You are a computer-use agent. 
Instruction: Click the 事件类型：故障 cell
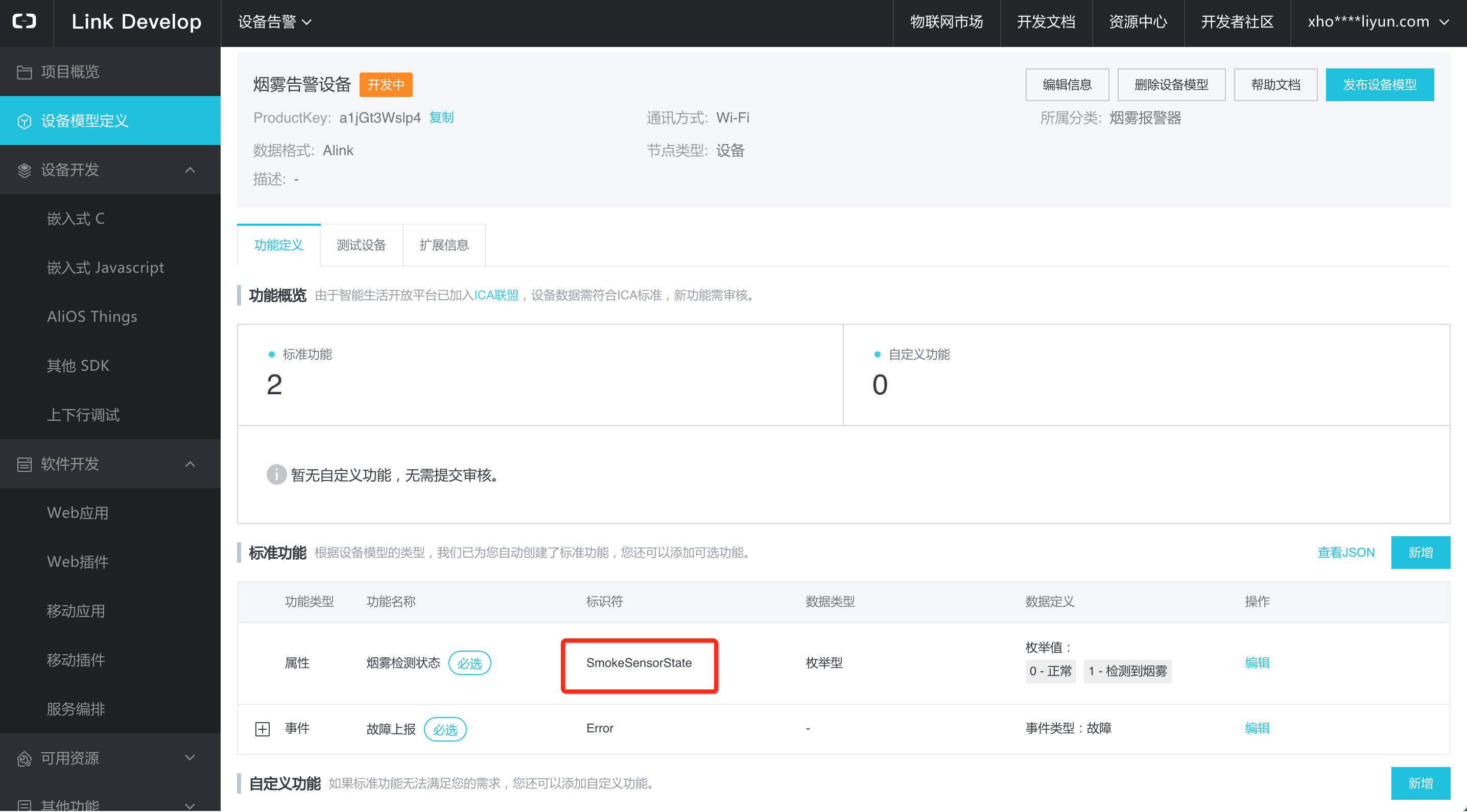[x=1069, y=728]
